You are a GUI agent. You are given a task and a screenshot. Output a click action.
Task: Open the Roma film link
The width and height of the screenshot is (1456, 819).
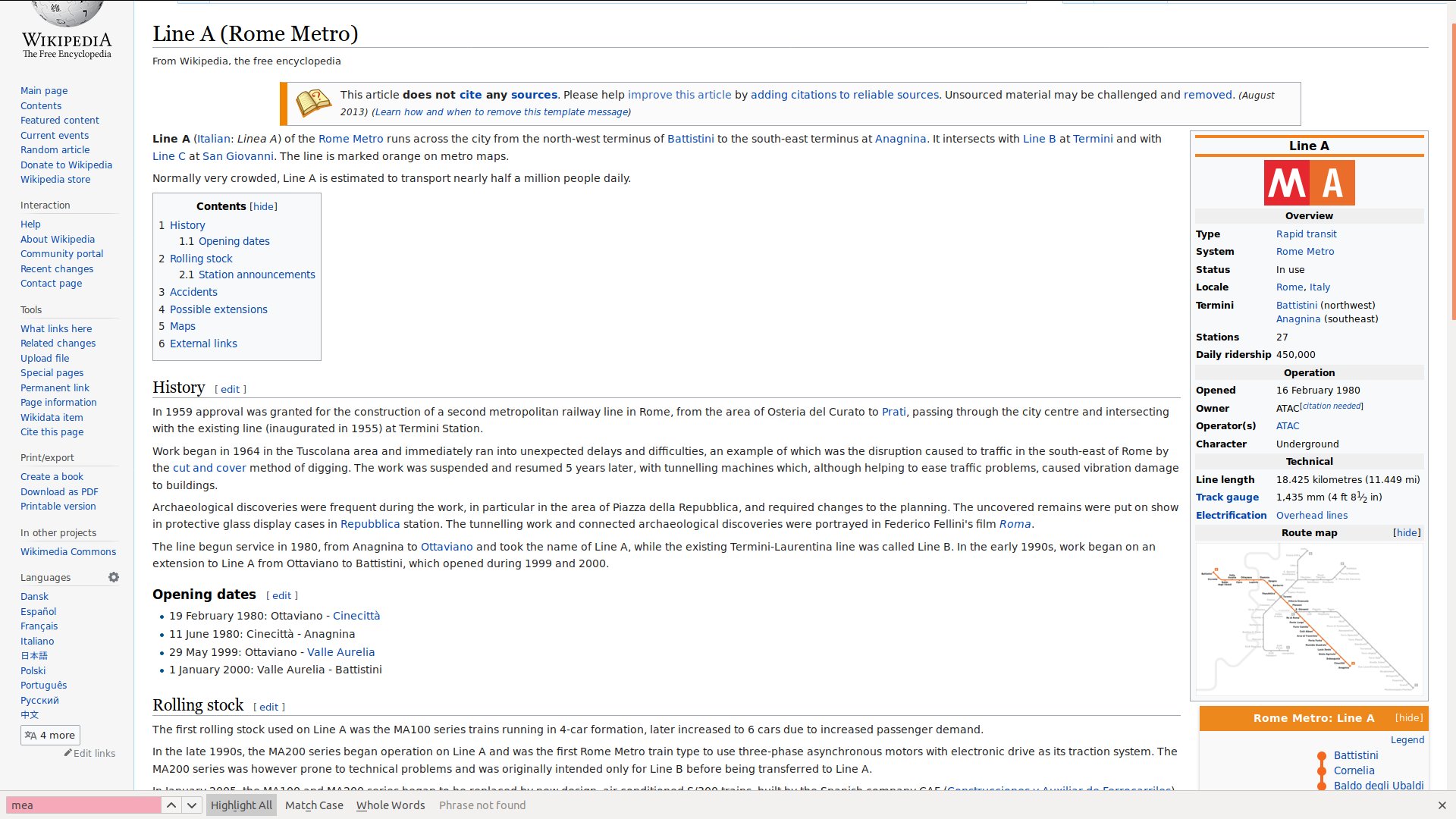click(1015, 524)
